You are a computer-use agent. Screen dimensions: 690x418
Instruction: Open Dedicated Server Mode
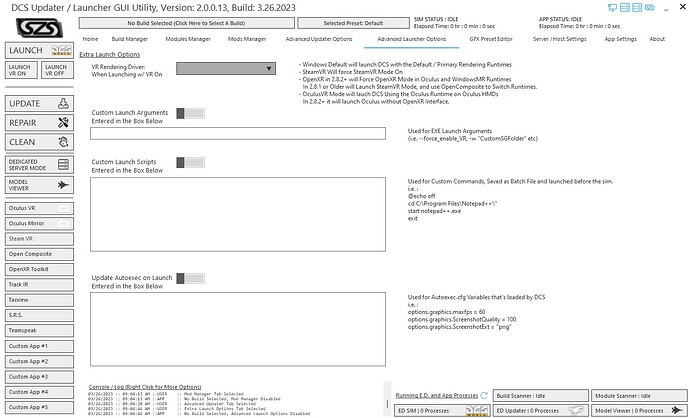[x=39, y=165]
